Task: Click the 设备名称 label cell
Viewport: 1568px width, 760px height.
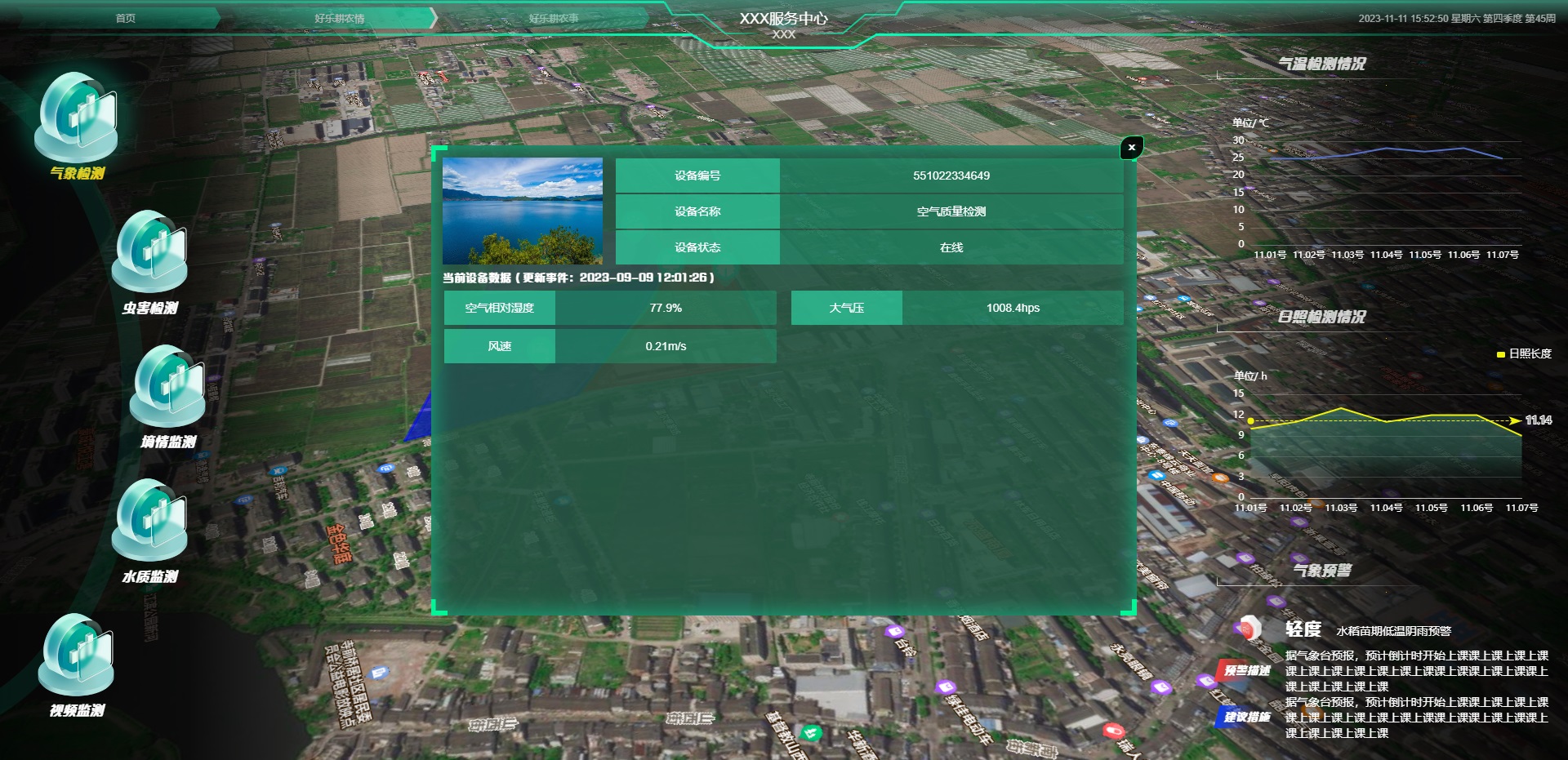Action: coord(697,211)
